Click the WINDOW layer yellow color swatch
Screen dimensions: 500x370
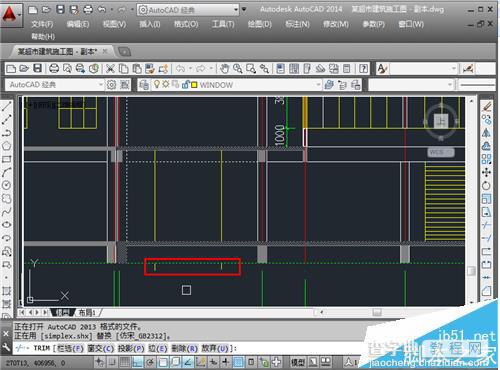(194, 85)
